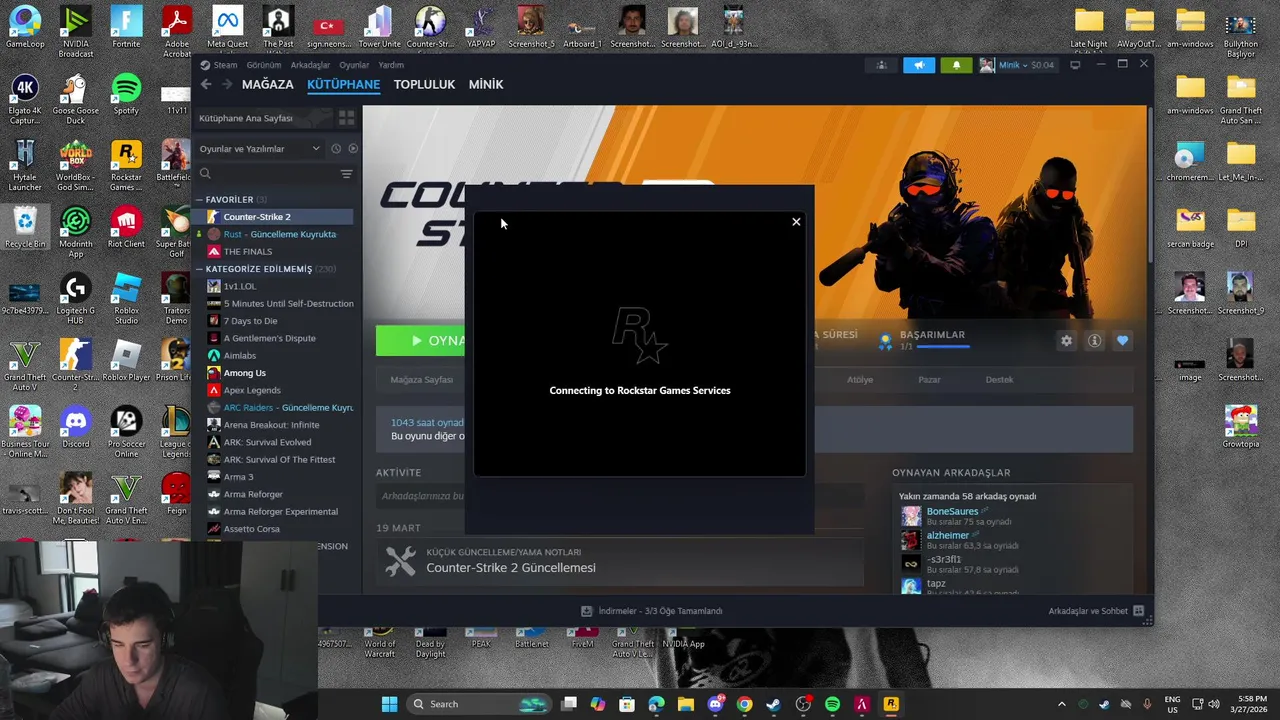
Task: Open the Steam menu
Action: pos(225,65)
